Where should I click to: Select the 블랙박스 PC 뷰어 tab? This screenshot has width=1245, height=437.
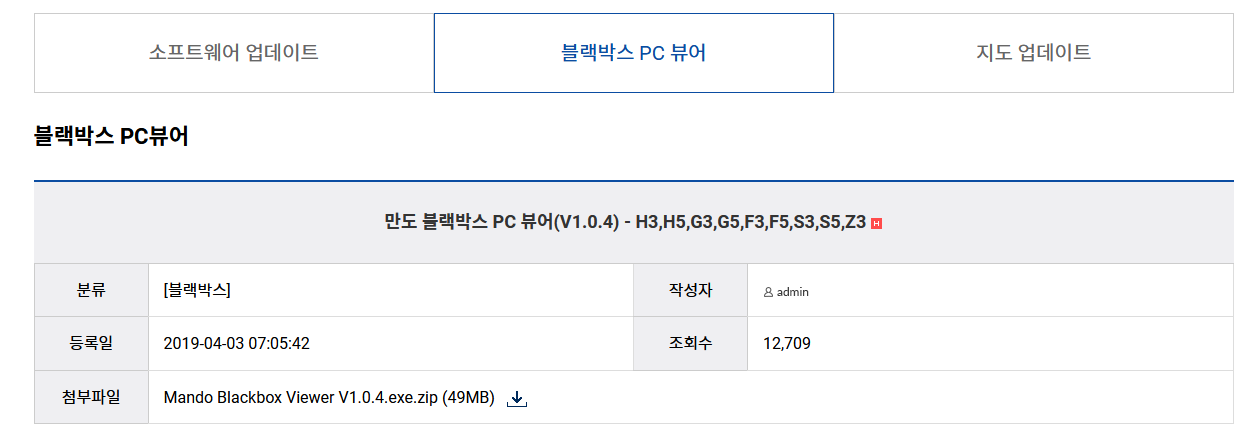pos(634,53)
